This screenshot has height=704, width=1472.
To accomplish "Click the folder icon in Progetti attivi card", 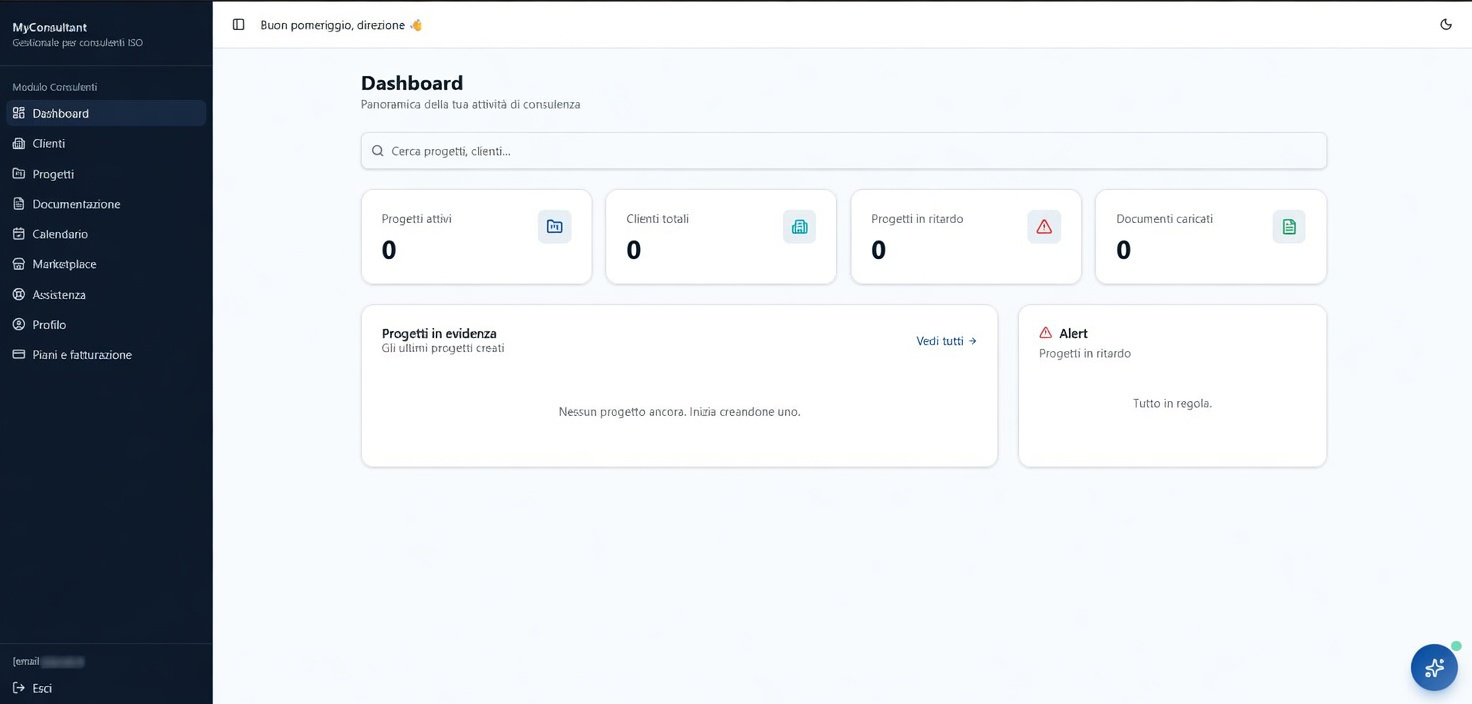I will click(x=555, y=227).
